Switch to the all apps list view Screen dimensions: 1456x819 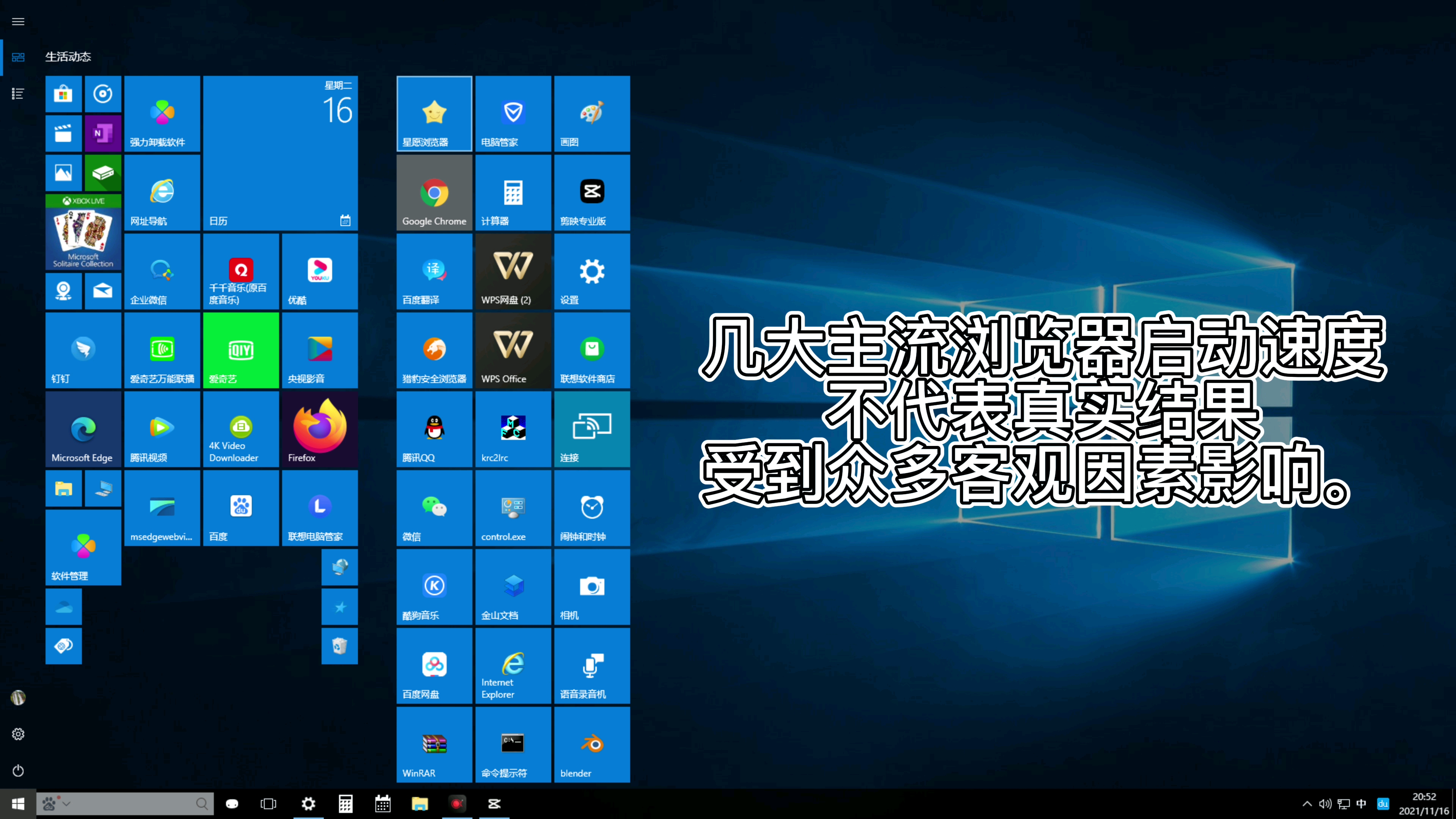(x=18, y=94)
